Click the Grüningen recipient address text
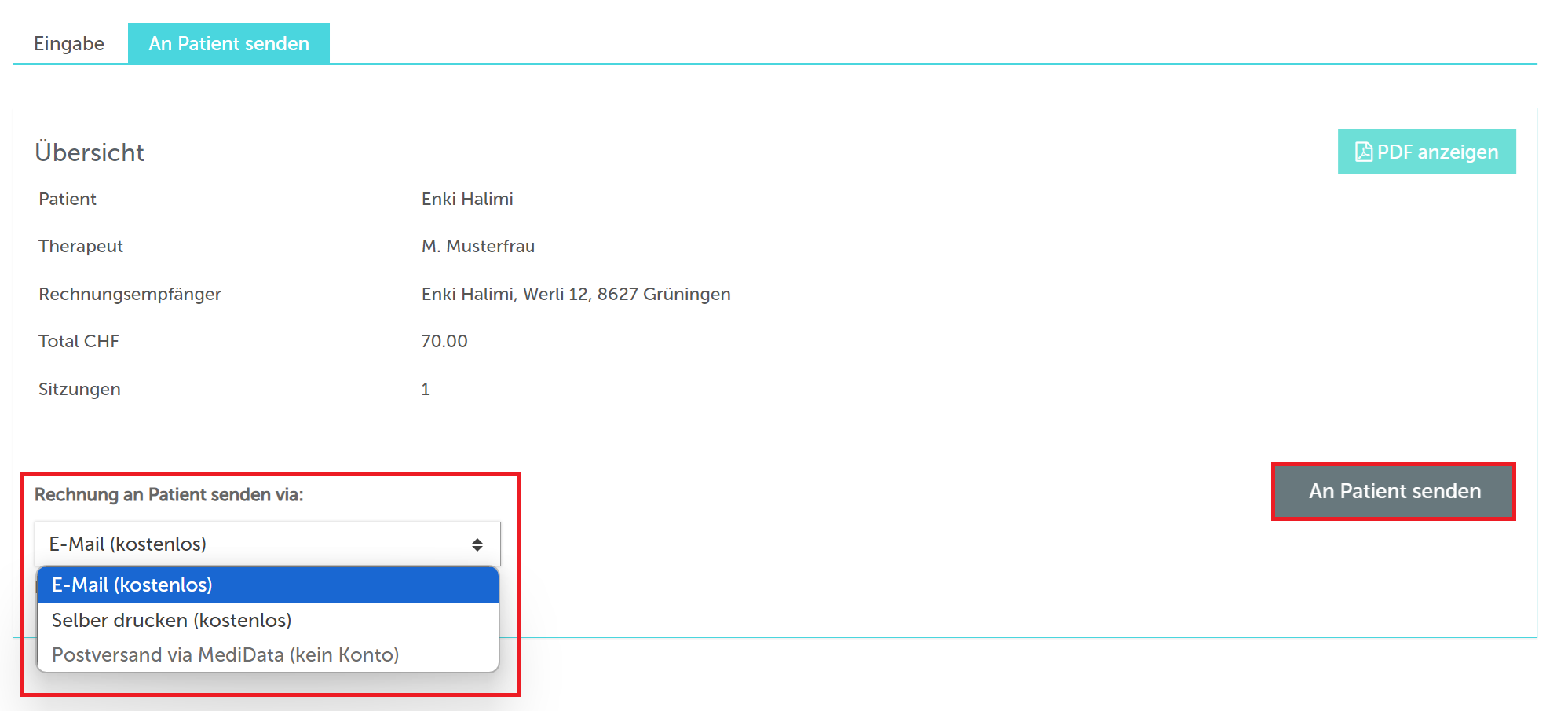Screen dimensions: 1568x711 point(576,294)
